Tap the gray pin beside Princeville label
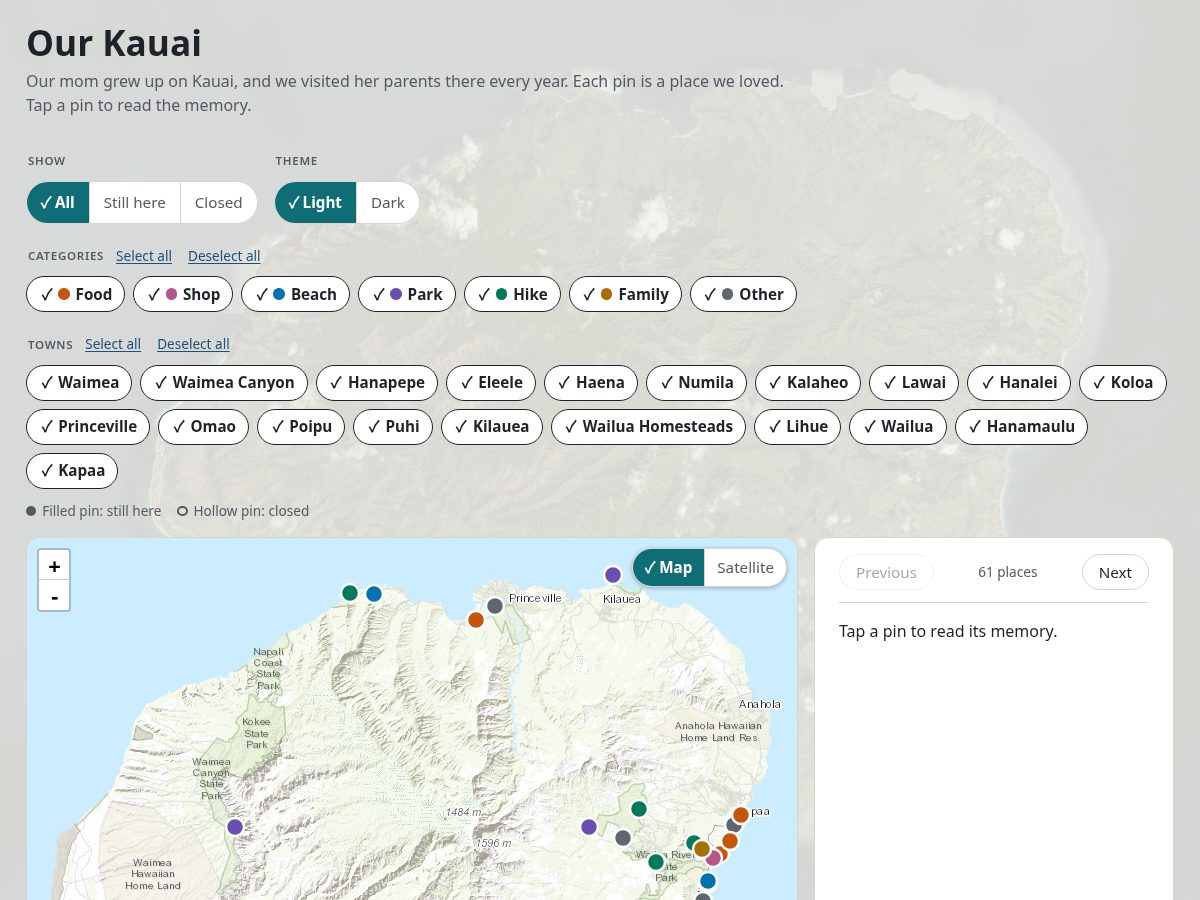 (x=495, y=606)
